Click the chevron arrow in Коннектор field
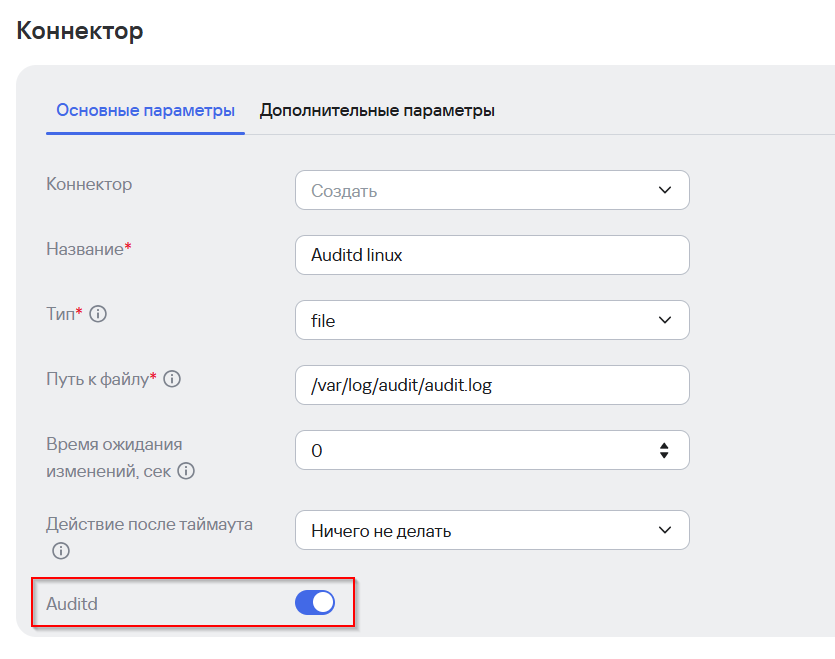This screenshot has height=659, width=835. tap(665, 190)
